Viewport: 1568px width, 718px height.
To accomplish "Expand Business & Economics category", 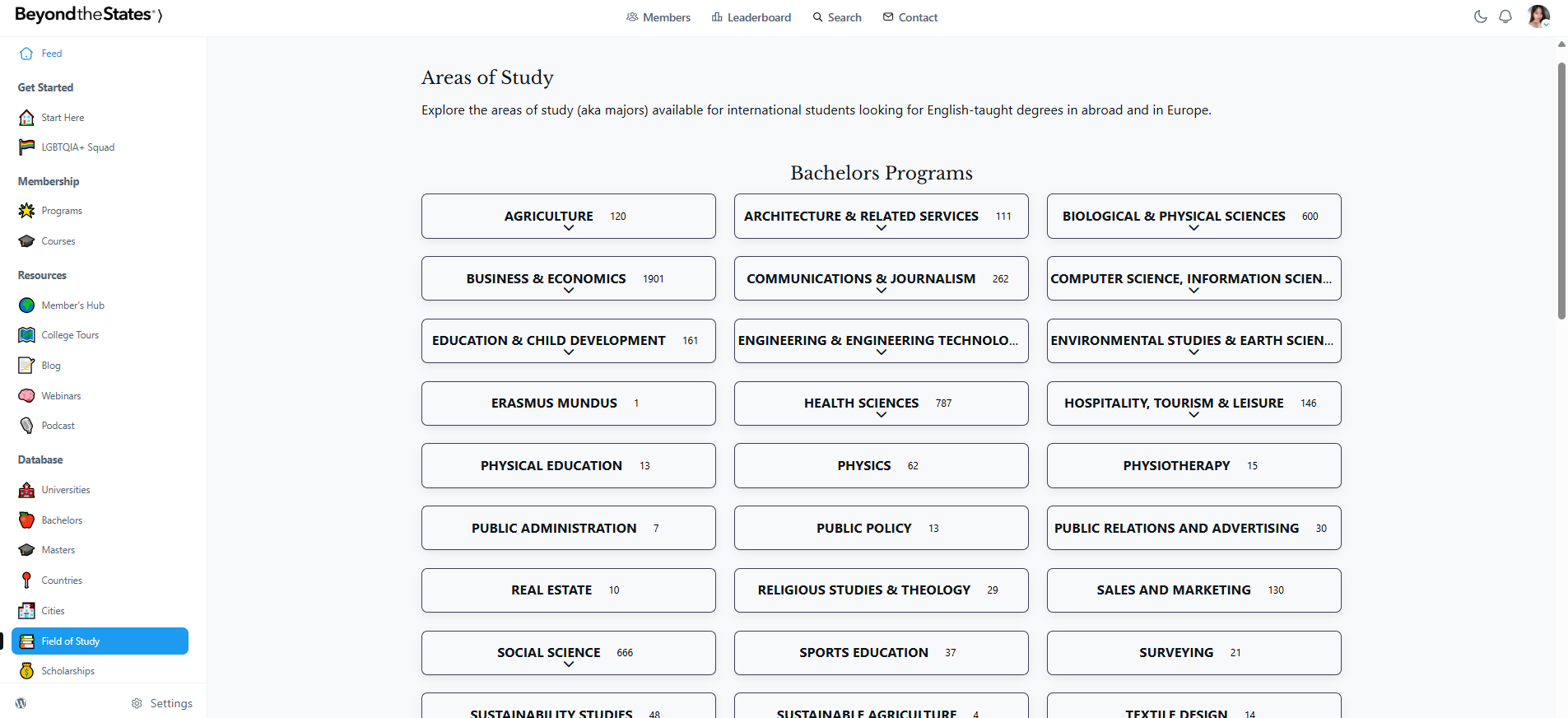I will tap(569, 278).
